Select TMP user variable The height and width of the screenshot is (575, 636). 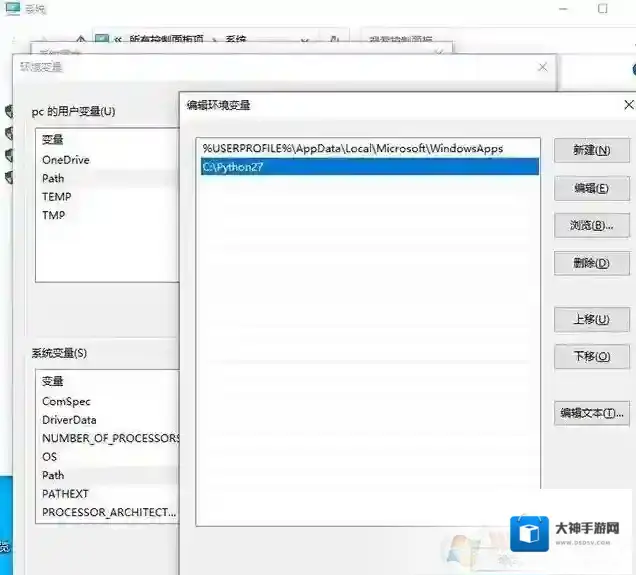pyautogui.click(x=53, y=215)
